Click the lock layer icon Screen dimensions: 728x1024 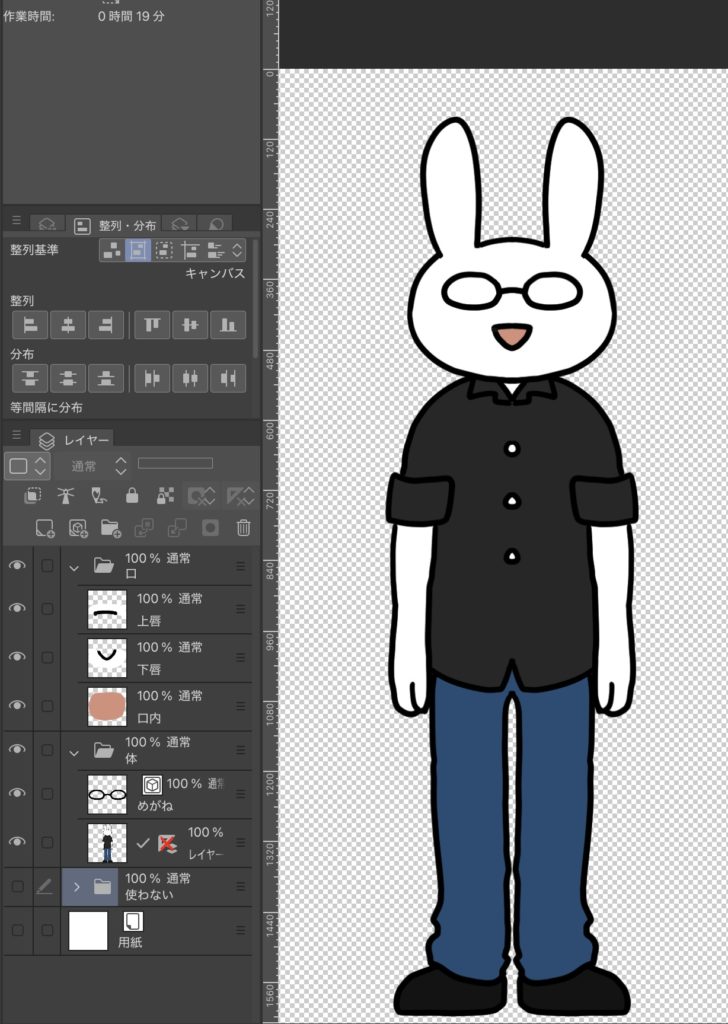coord(132,495)
